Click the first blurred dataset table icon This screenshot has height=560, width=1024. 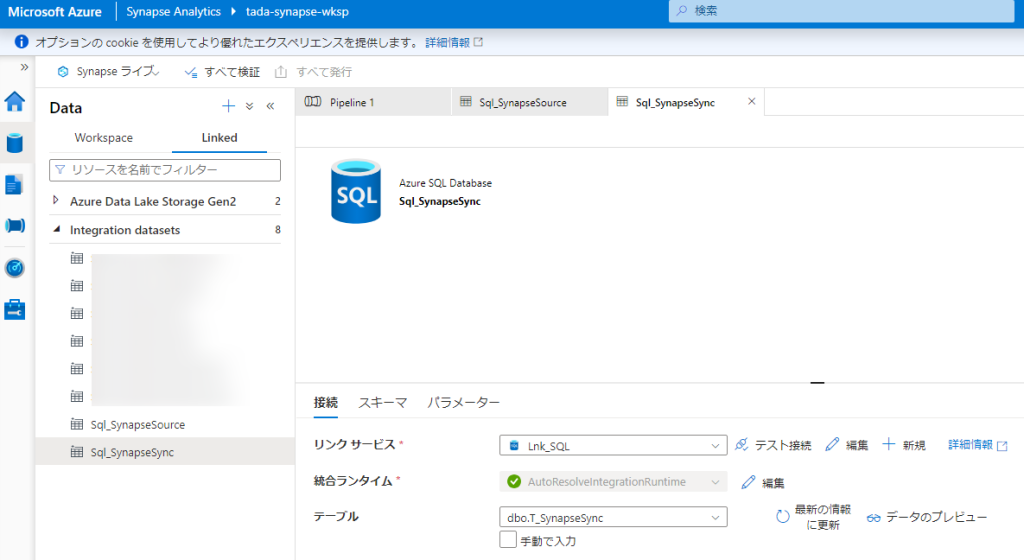77,258
